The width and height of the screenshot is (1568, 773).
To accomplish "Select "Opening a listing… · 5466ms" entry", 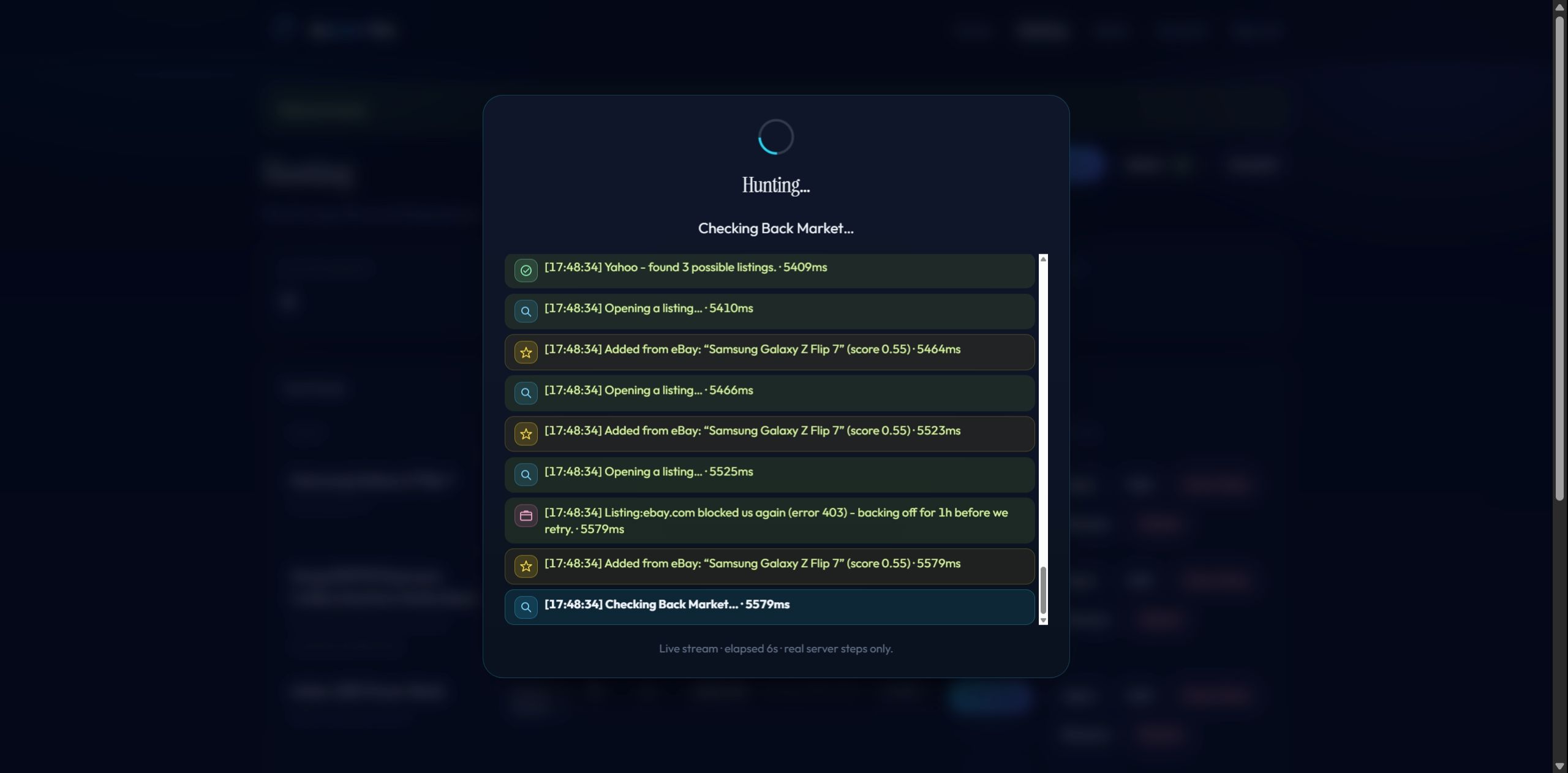I will [x=769, y=393].
